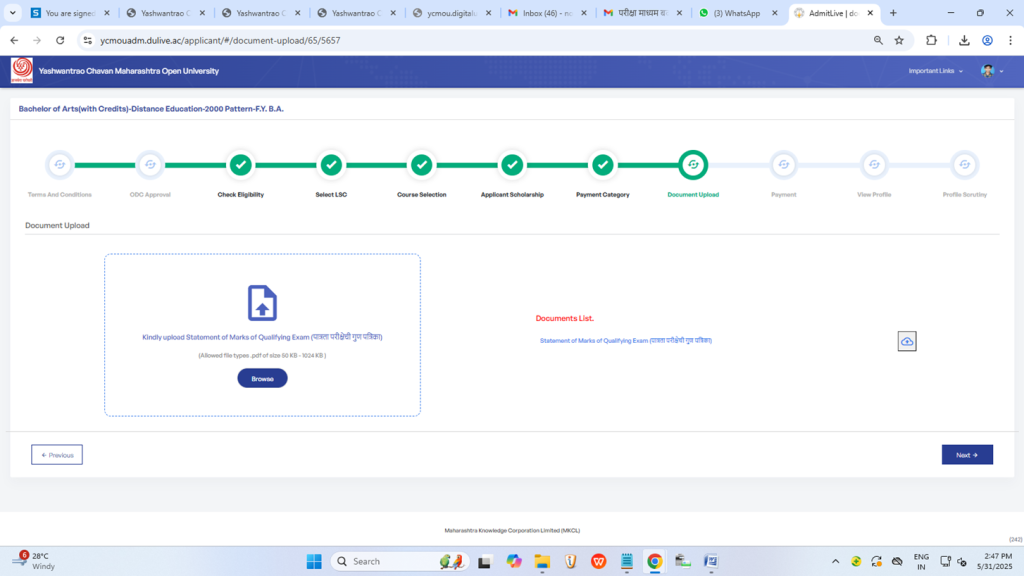Image resolution: width=1024 pixels, height=576 pixels.
Task: Open Chrome three-dot menu
Action: tap(1009, 40)
